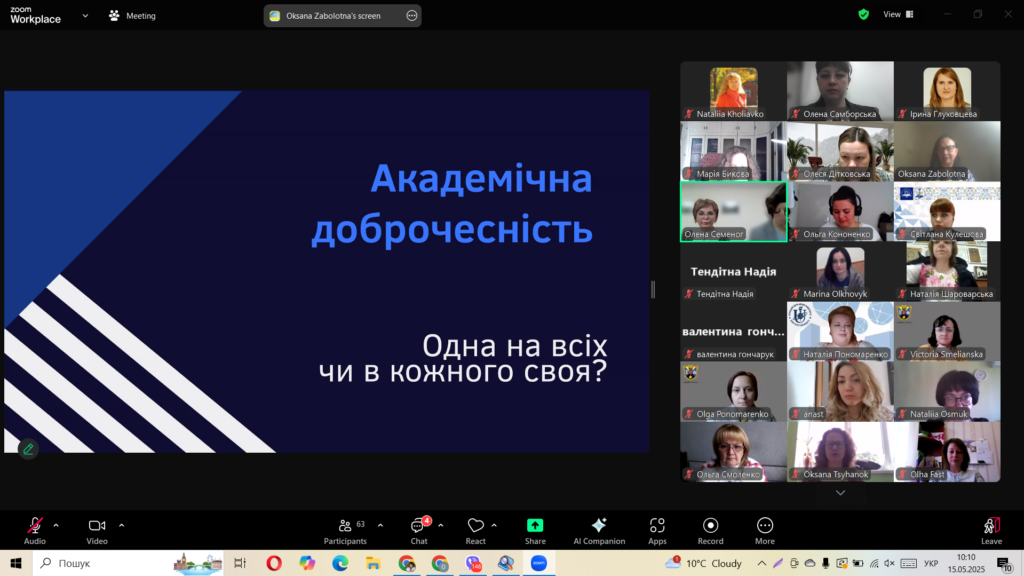Viewport: 1024px width, 576px height.
Task: Select валентина гончарук's participant tile
Action: click(733, 332)
